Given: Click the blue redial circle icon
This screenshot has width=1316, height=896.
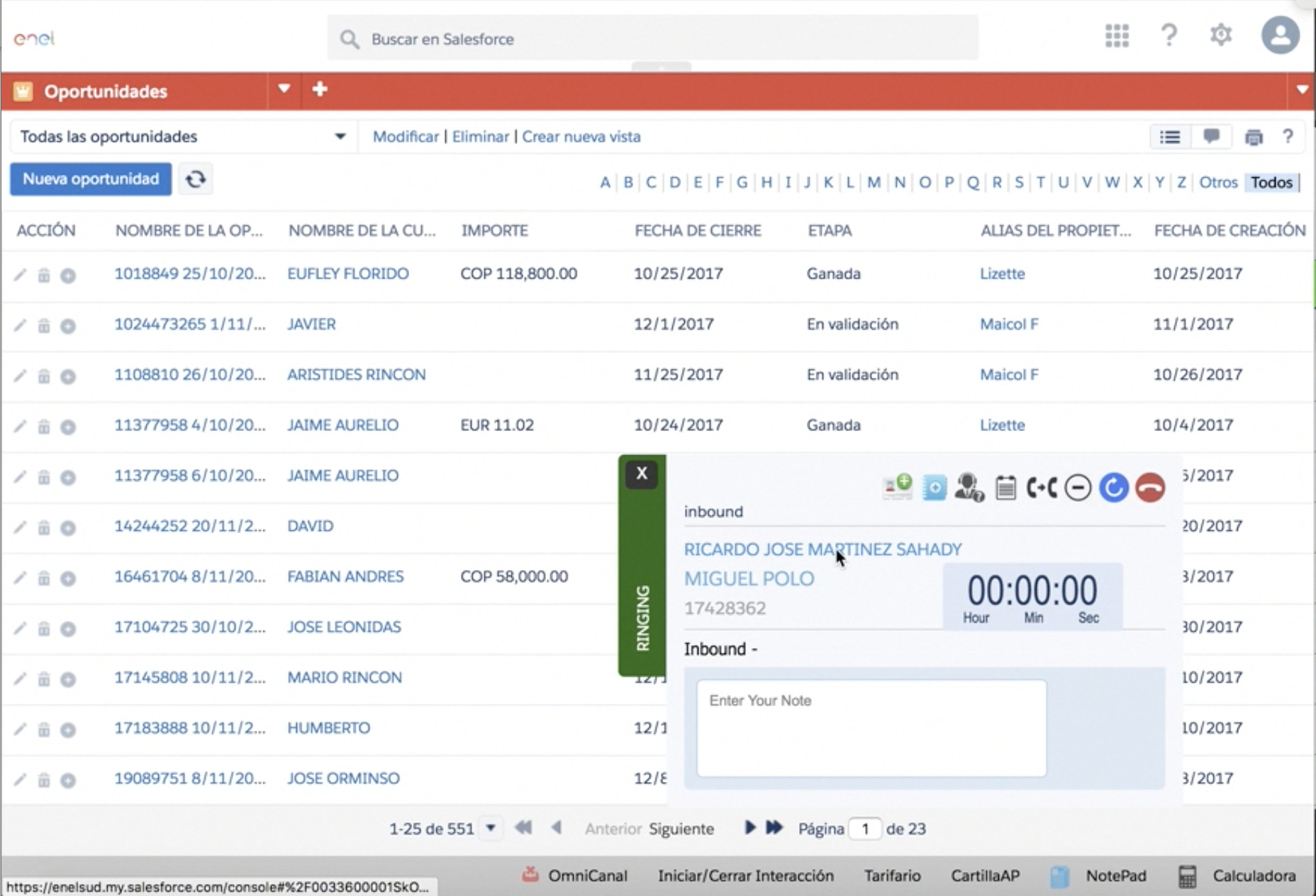Looking at the screenshot, I should 1113,488.
